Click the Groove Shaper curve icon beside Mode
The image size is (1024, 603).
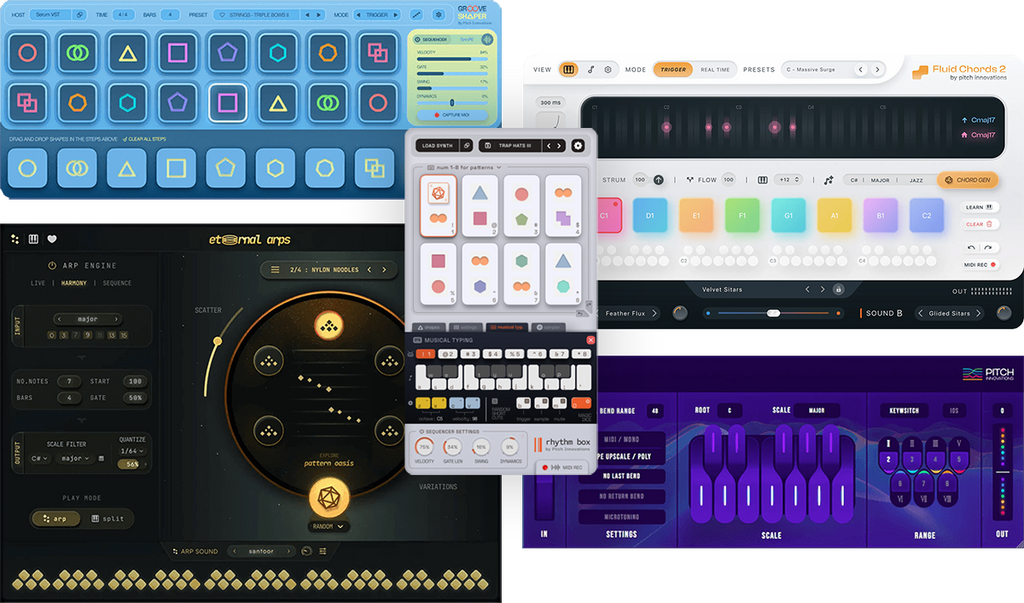point(417,14)
